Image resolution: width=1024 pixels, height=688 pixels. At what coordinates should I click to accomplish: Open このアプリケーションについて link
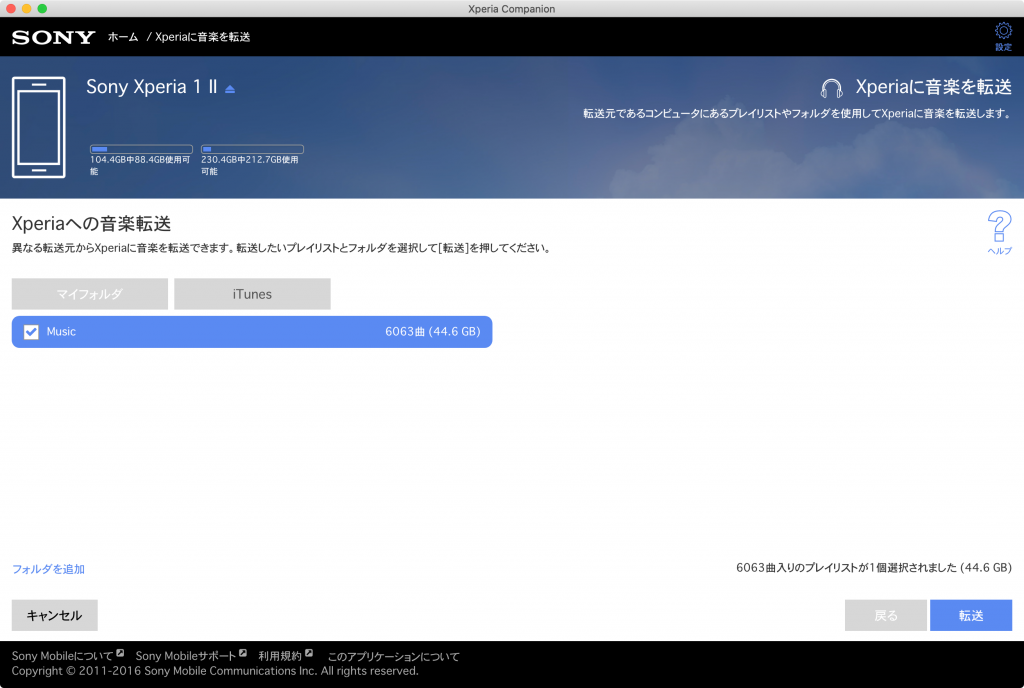393,657
